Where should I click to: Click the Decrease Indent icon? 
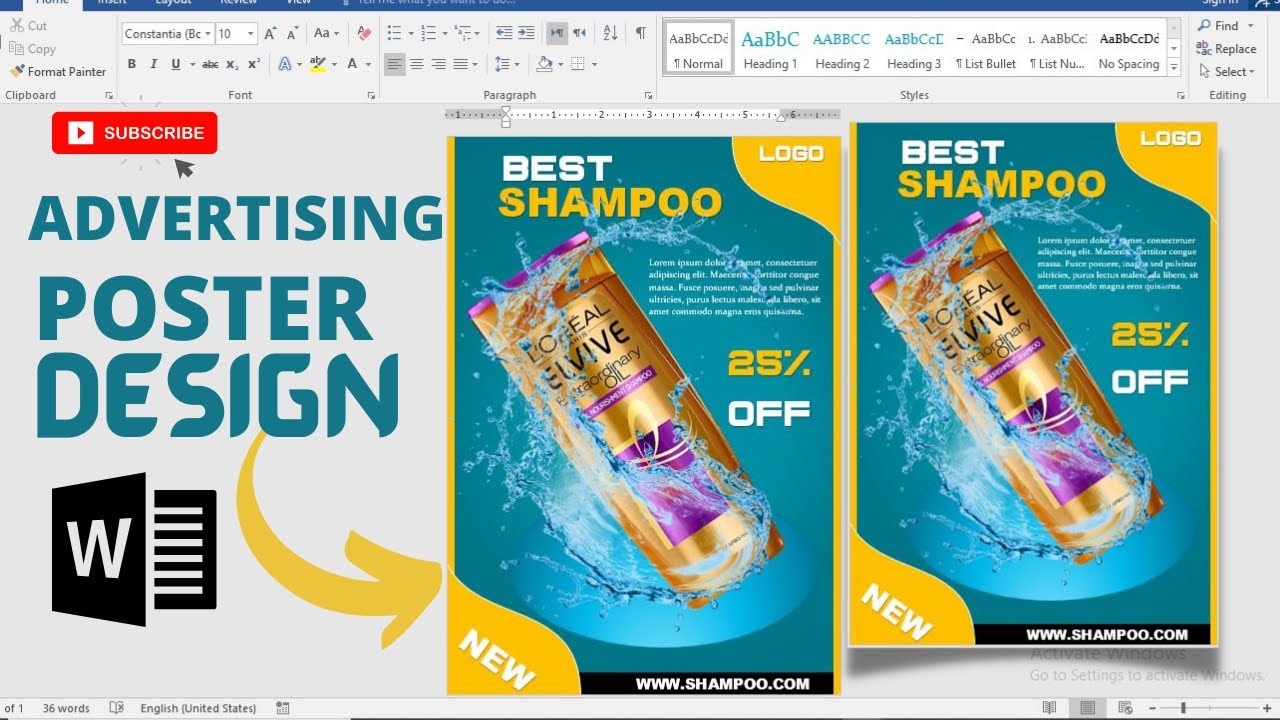click(504, 33)
